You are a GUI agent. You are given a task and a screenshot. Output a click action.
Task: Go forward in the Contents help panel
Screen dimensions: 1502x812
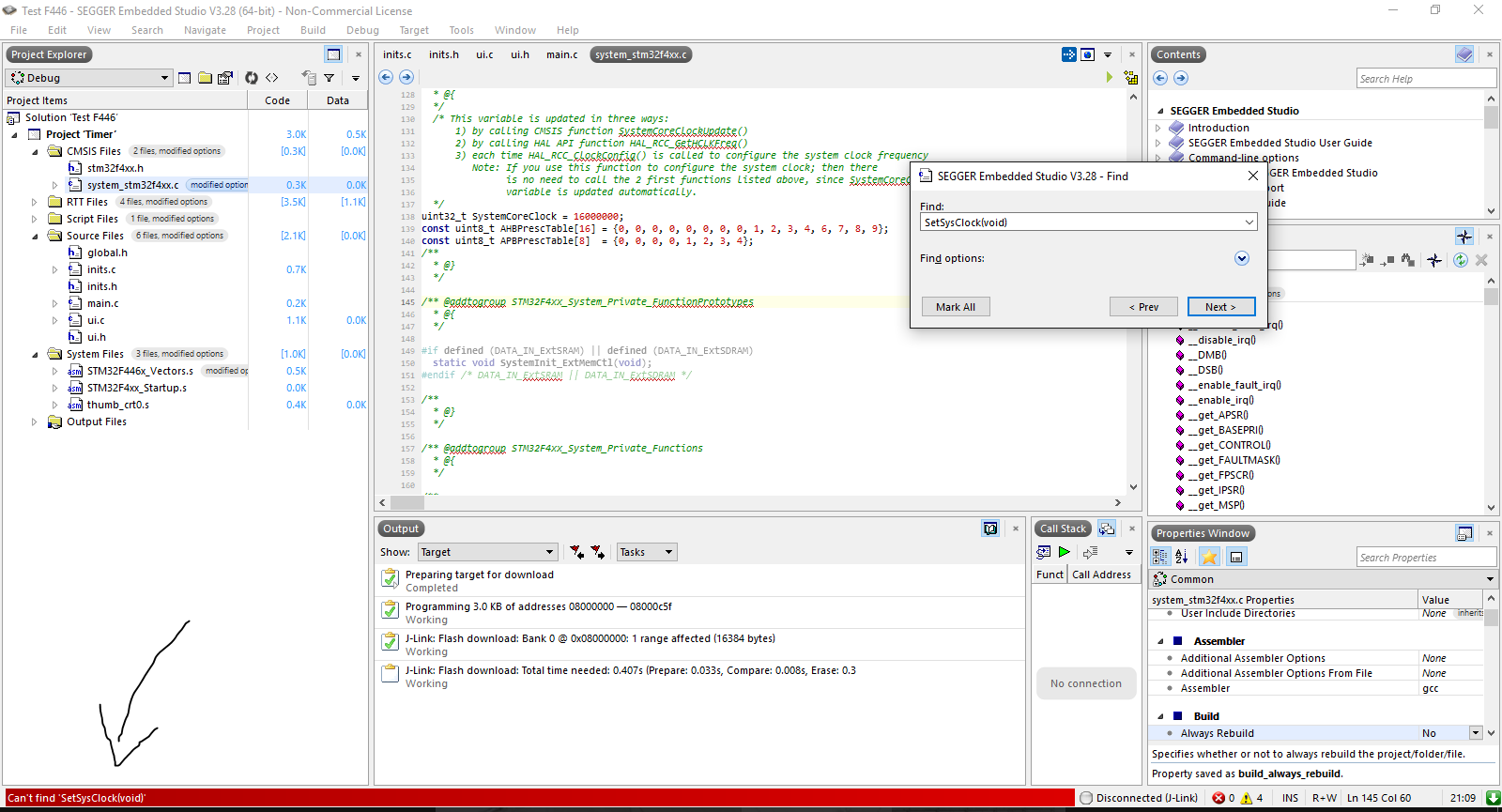point(1181,78)
